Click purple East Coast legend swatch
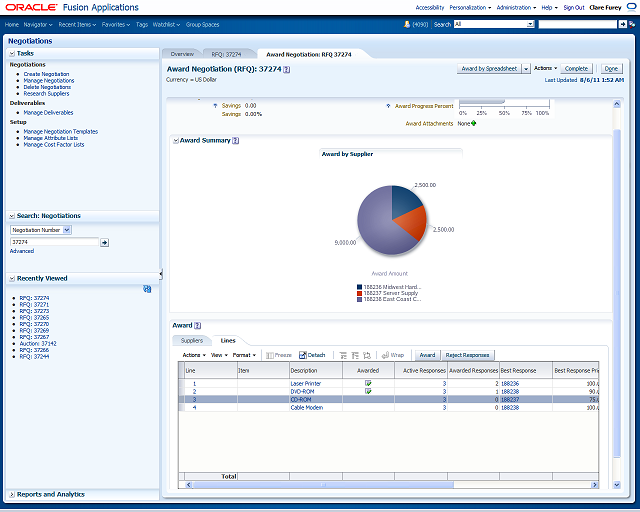 [360, 299]
